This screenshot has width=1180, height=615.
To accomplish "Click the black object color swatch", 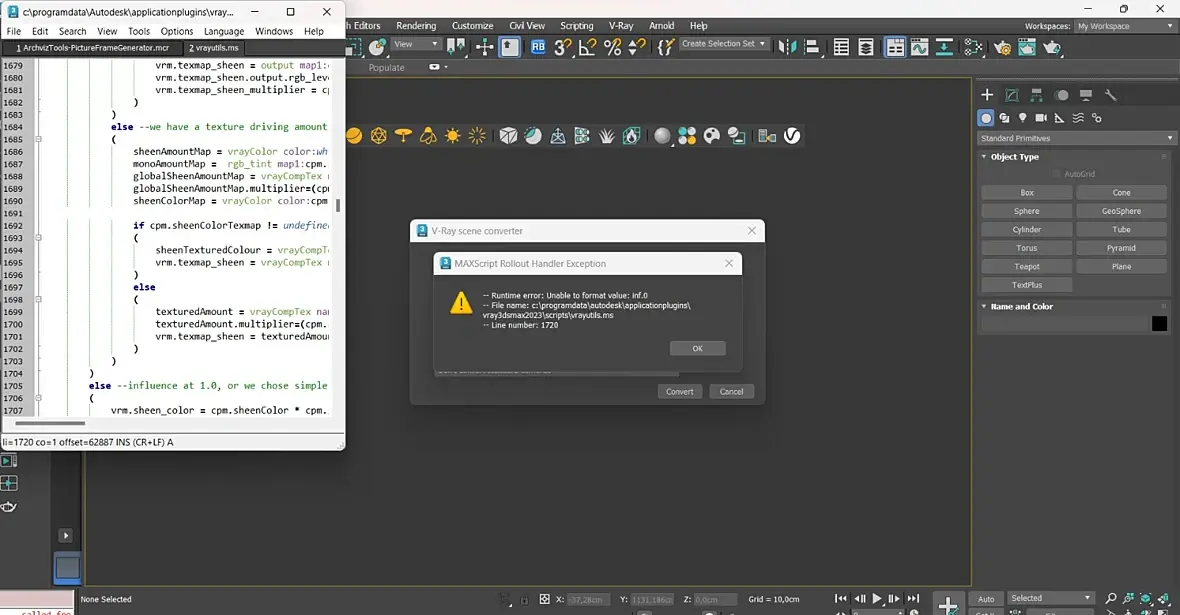I will point(1159,323).
